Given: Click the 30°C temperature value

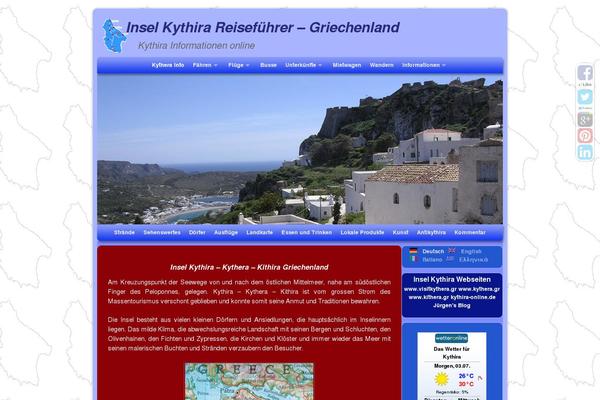Looking at the screenshot, I should [466, 384].
